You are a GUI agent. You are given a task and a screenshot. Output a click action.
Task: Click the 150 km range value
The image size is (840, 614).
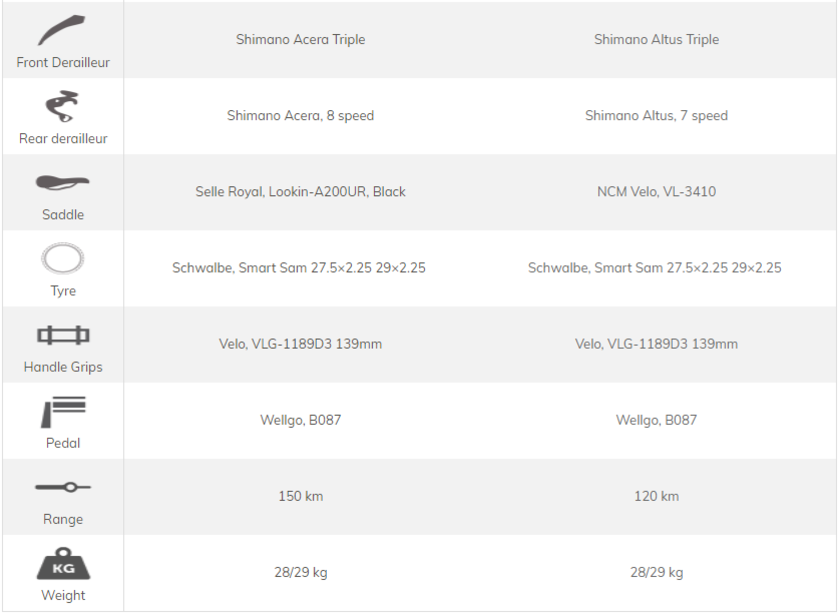pyautogui.click(x=301, y=496)
